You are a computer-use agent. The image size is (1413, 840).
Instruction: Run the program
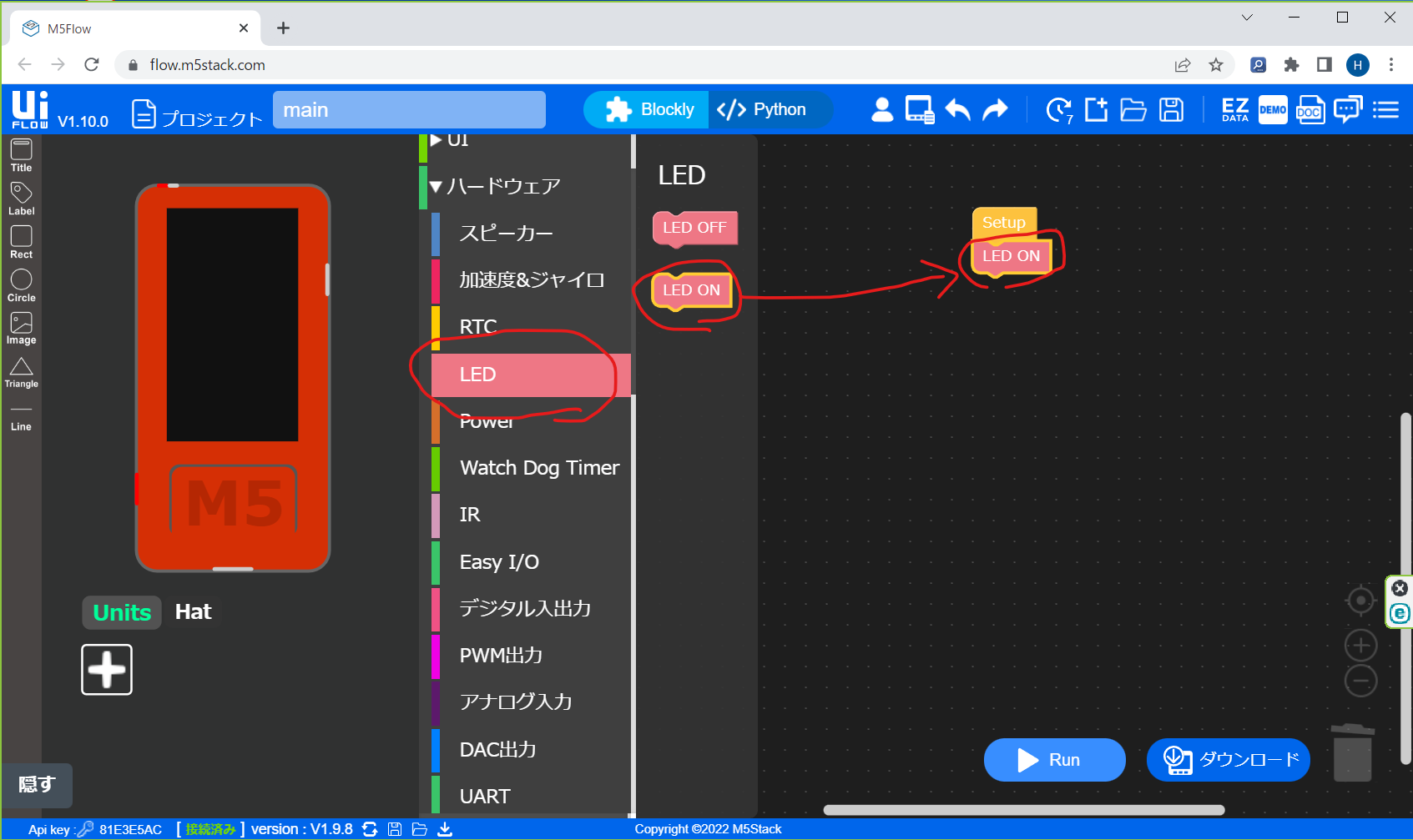coord(1054,760)
